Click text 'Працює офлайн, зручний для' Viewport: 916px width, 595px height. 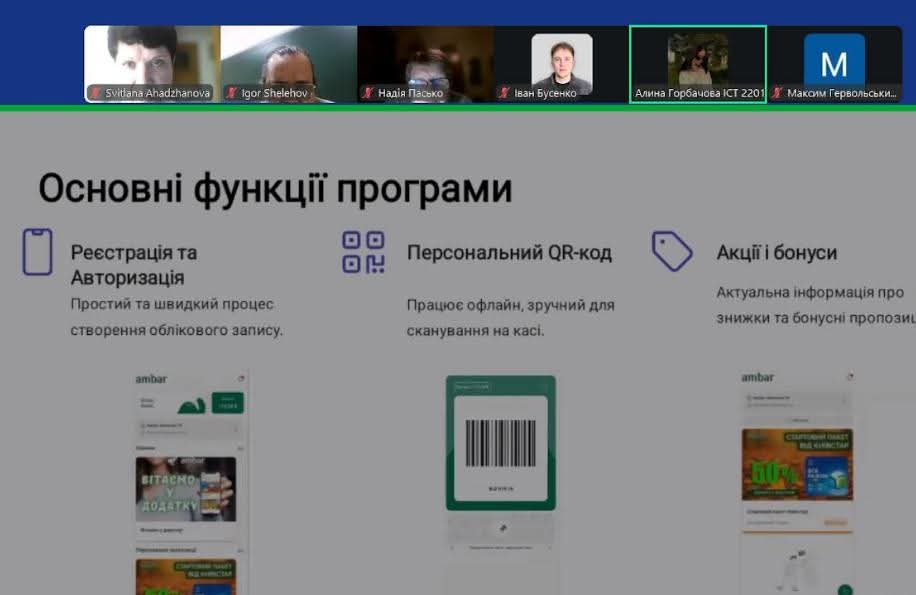[x=511, y=305]
